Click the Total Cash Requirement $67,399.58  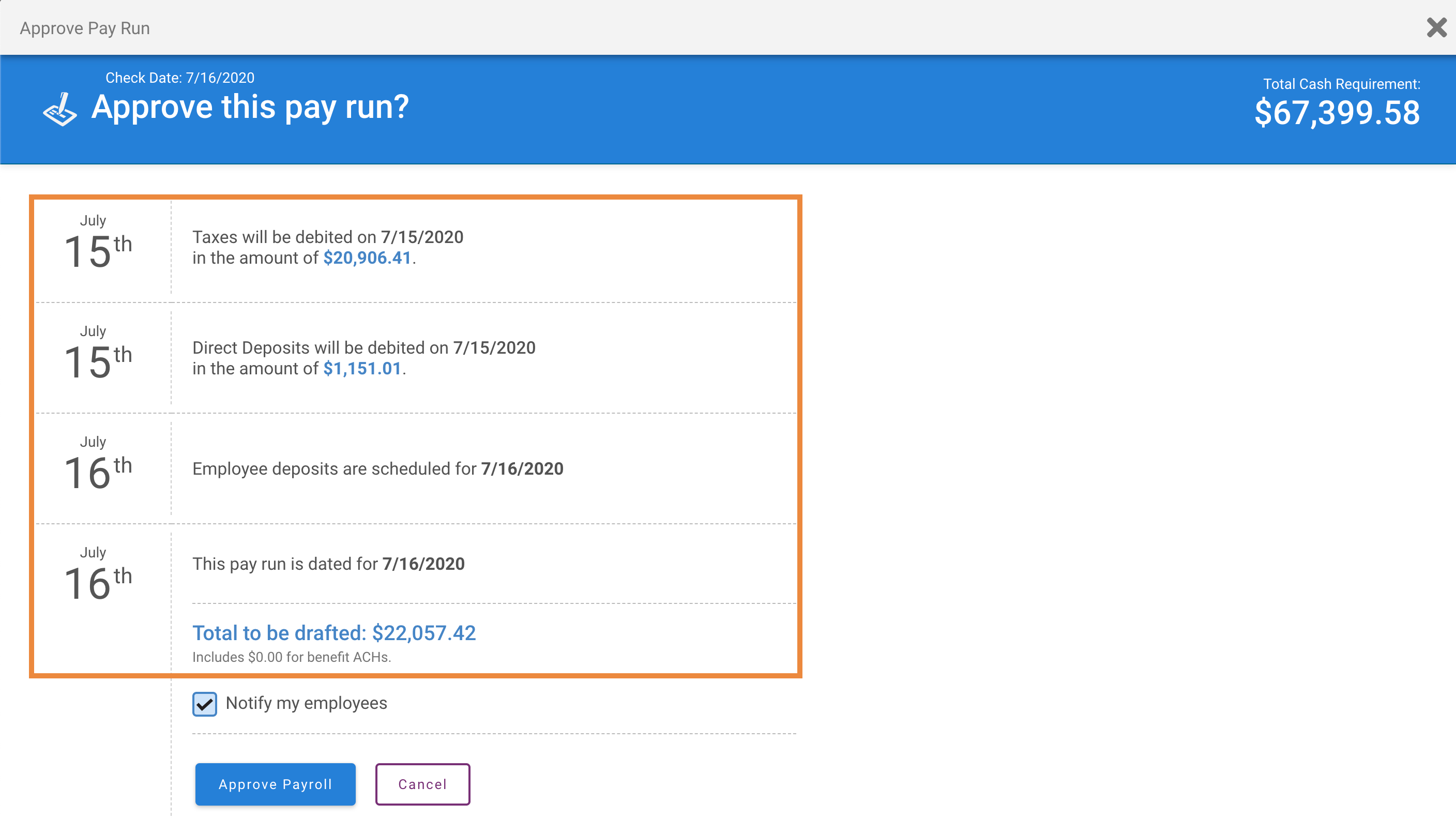click(x=1337, y=113)
